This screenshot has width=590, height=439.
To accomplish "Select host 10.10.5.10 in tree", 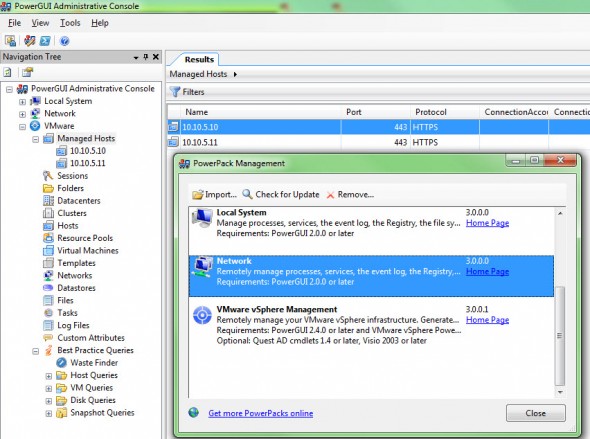I will [x=88, y=151].
